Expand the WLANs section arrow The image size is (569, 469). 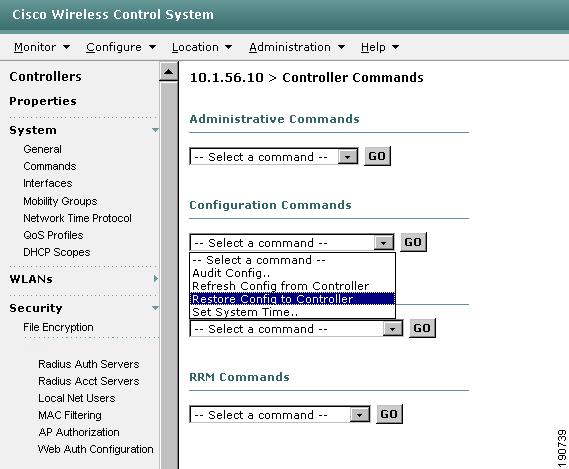pos(156,278)
